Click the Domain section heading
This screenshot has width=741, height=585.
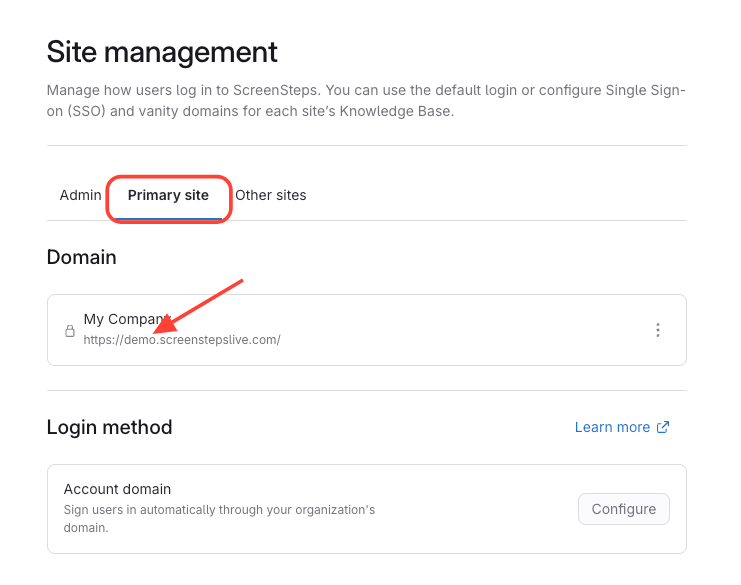(81, 257)
